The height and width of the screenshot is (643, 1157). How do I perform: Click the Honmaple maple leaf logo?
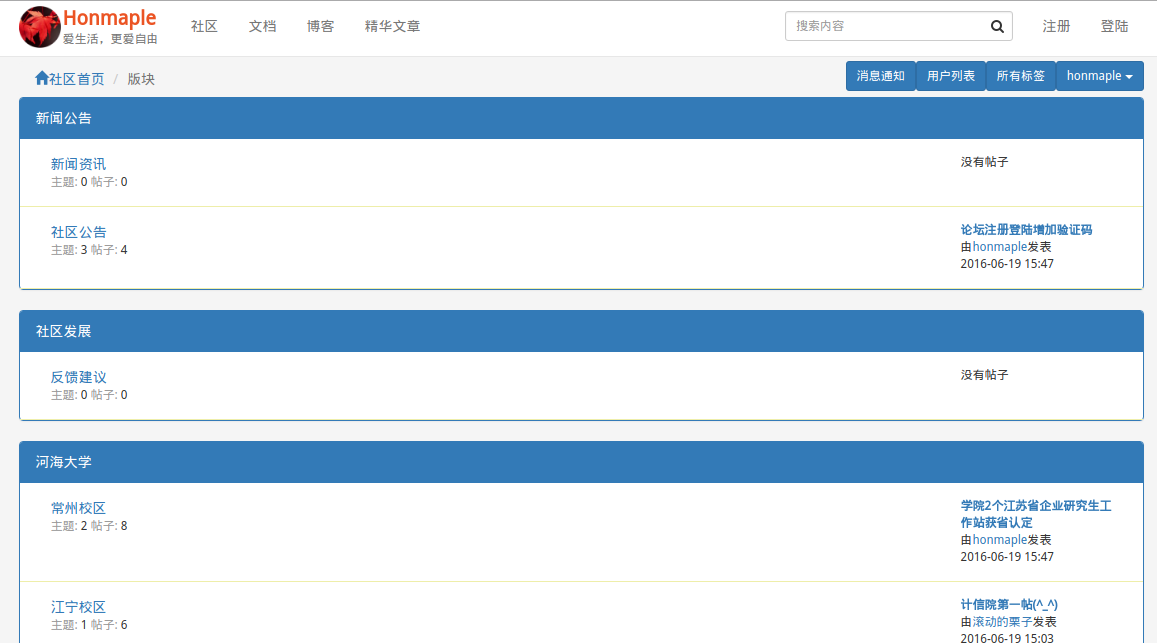point(39,27)
